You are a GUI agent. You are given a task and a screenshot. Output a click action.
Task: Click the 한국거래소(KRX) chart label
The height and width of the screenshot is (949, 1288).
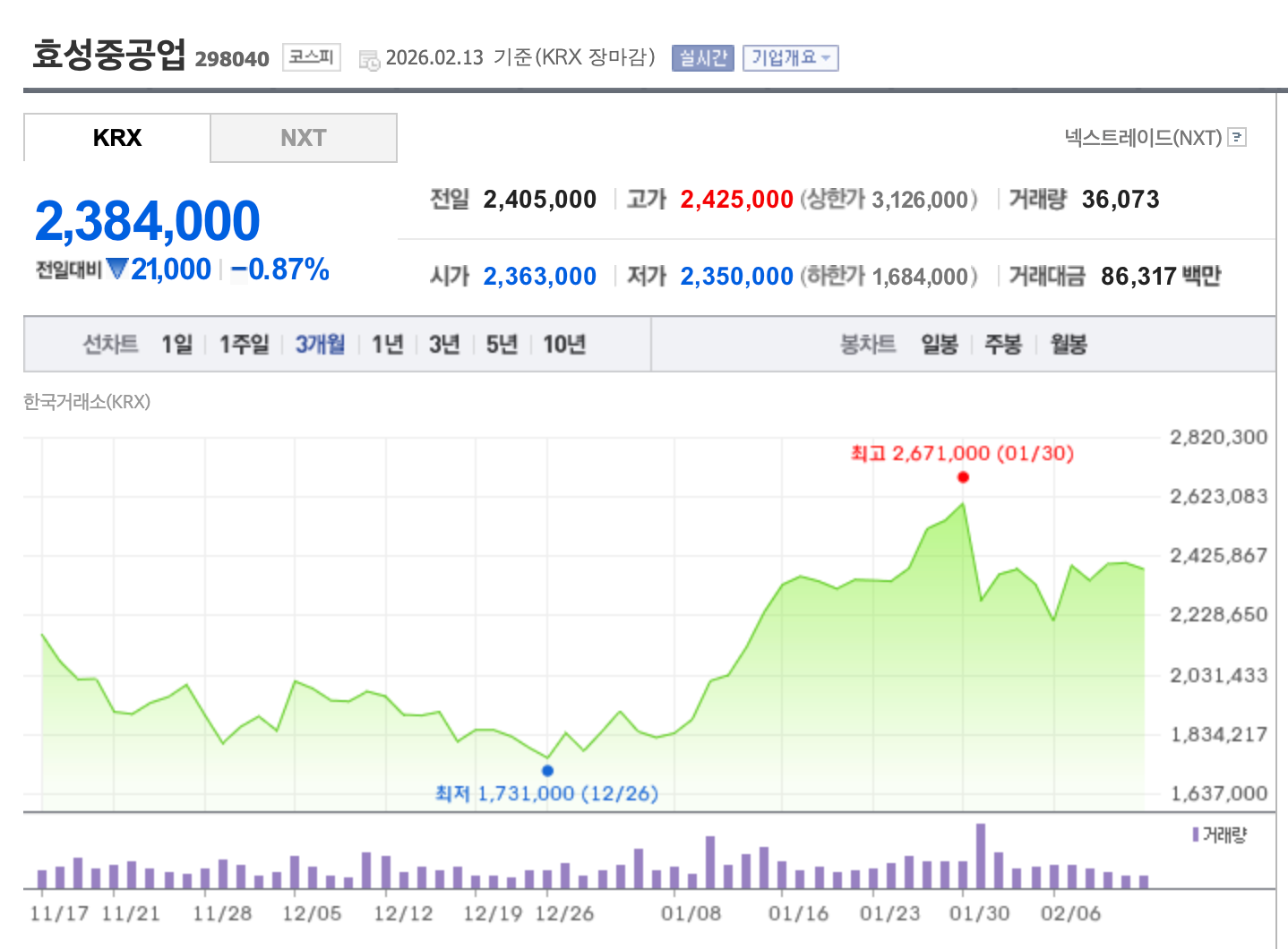tap(87, 402)
